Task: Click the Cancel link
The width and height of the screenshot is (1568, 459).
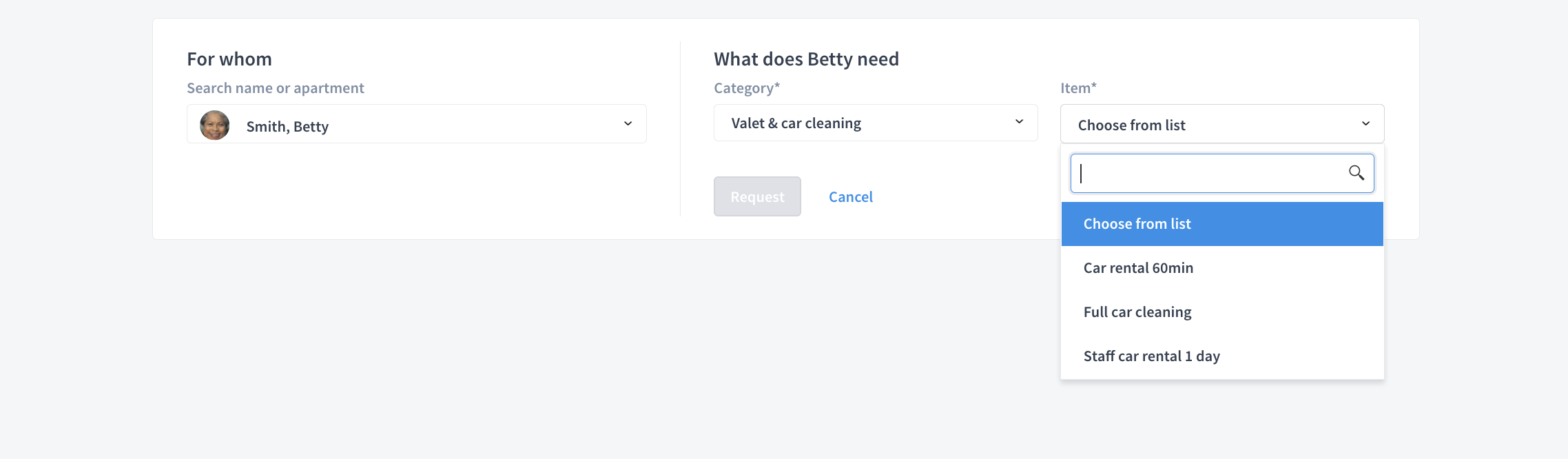Action: tap(851, 197)
